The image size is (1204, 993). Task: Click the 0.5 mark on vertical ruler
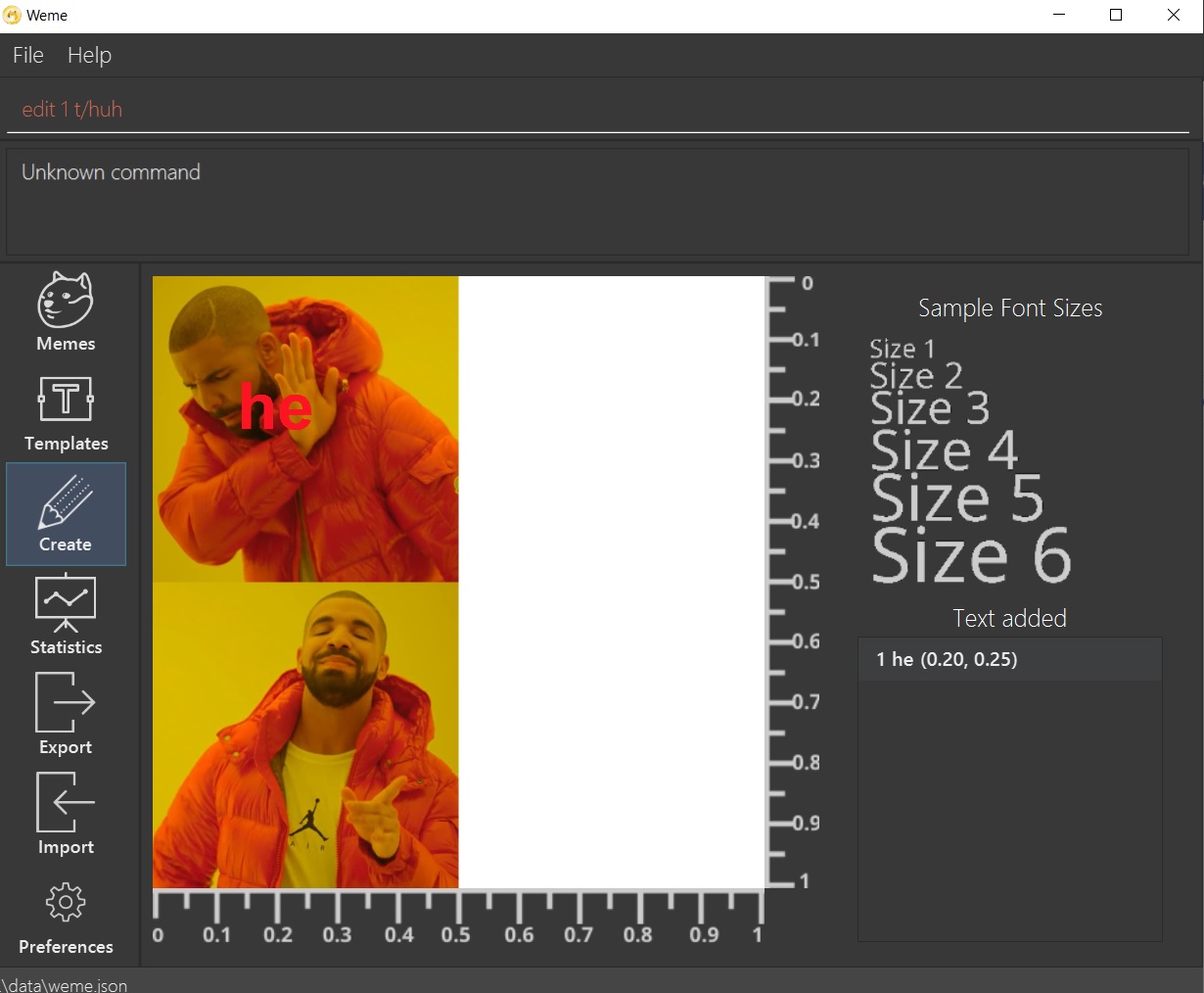[806, 582]
